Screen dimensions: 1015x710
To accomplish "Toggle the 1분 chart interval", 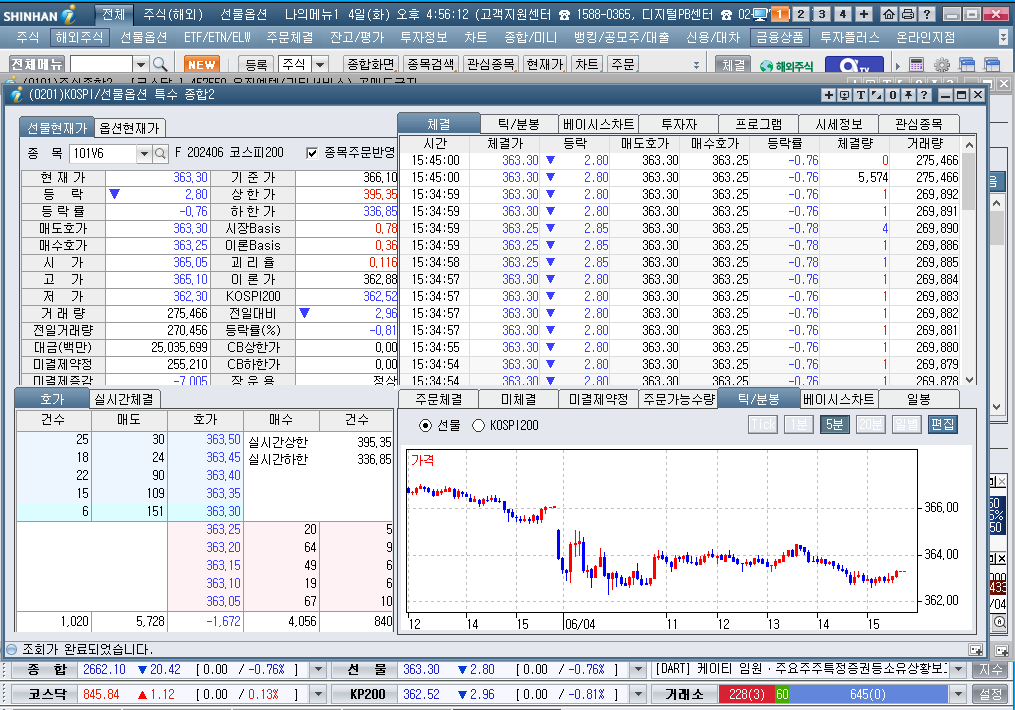I will 799,425.
